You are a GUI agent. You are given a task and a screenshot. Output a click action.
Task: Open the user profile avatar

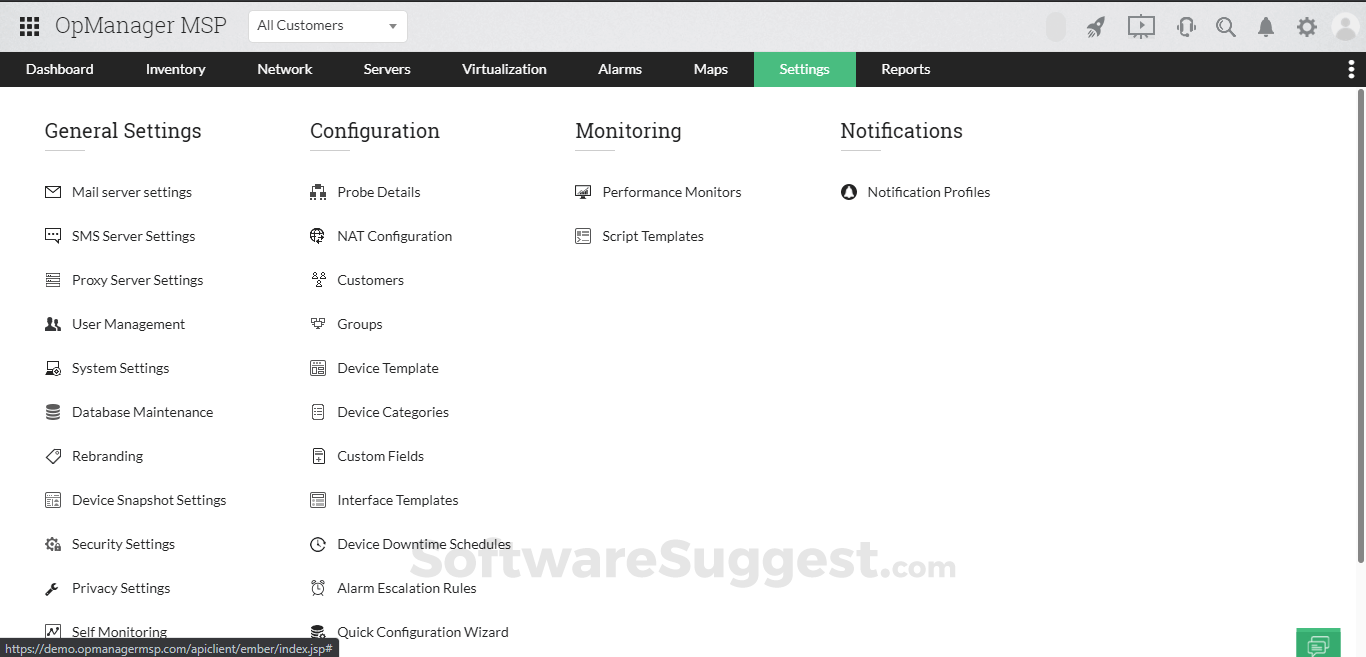point(1345,27)
